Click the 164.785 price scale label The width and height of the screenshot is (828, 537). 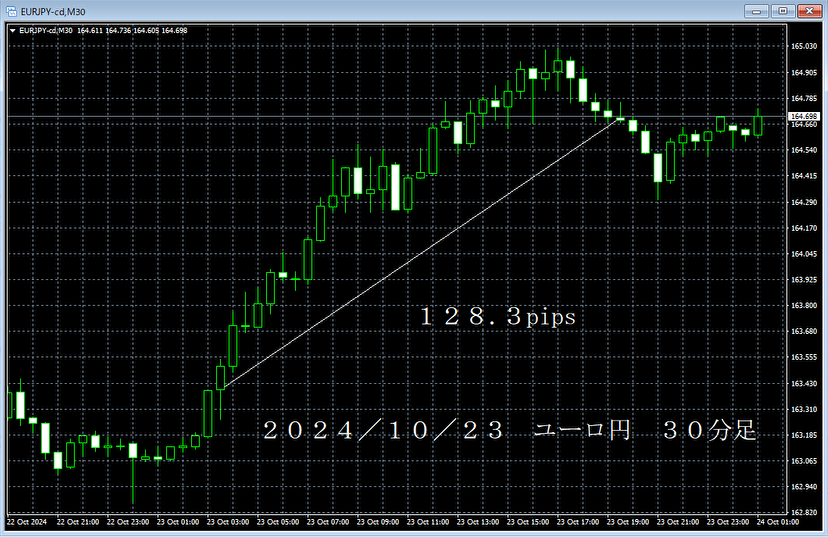point(804,98)
